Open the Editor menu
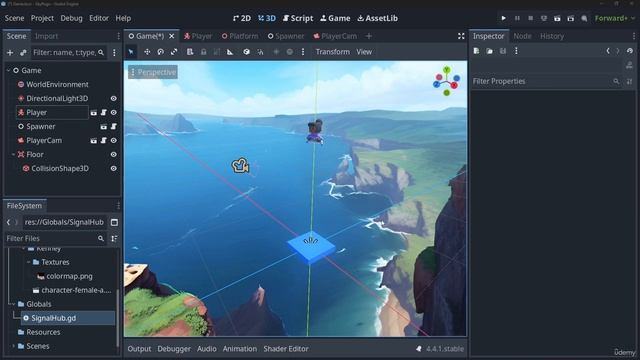 [99, 18]
